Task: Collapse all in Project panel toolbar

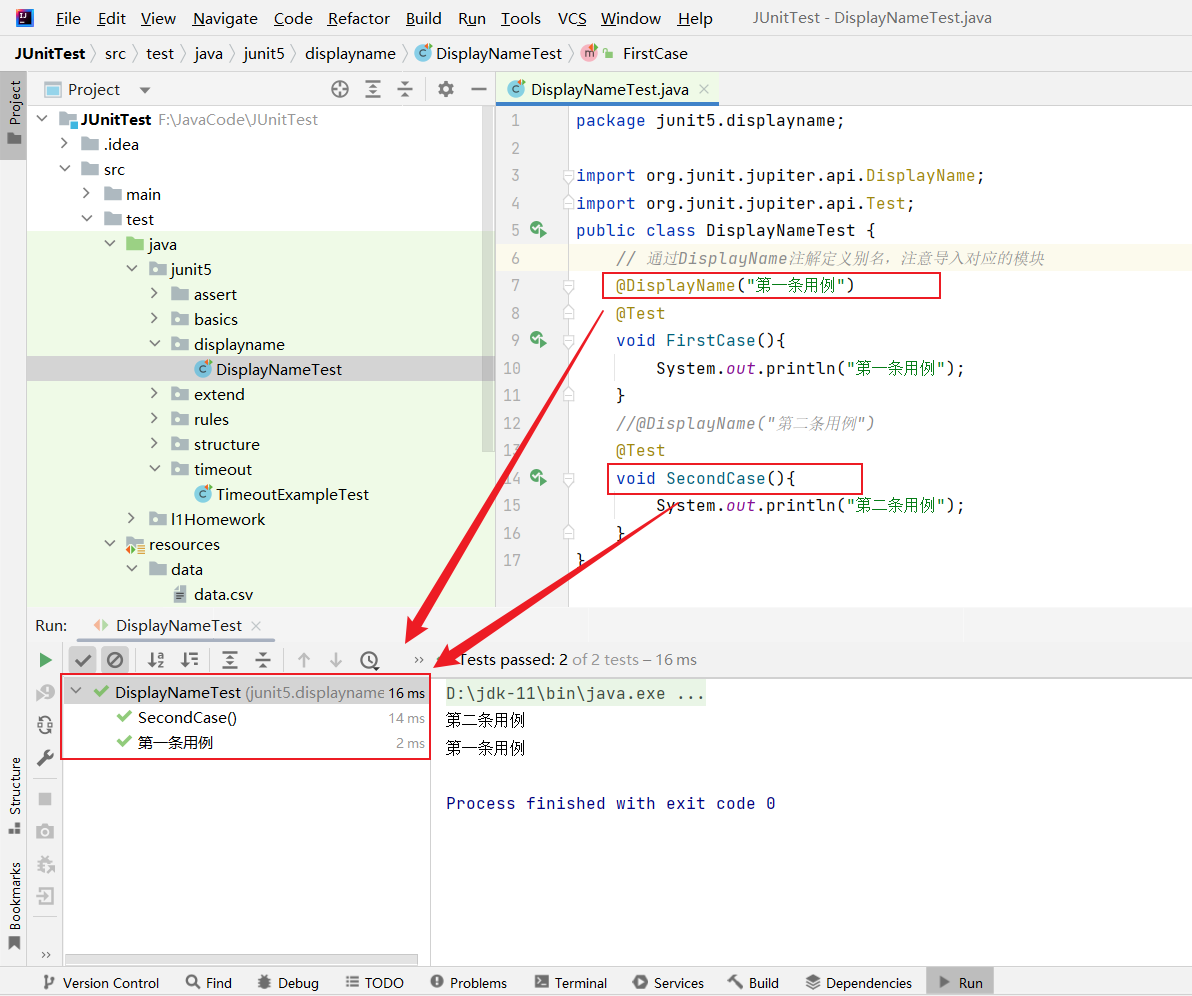Action: click(x=405, y=89)
